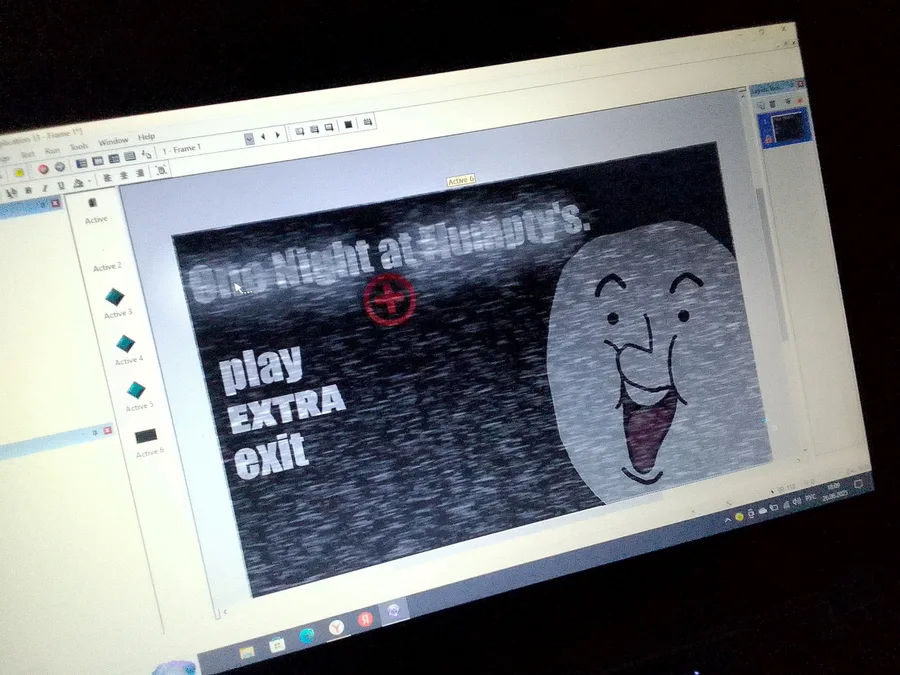900x675 pixels.
Task: Open the Storyboard Editor from the toolbar
Action: pyautogui.click(x=82, y=164)
